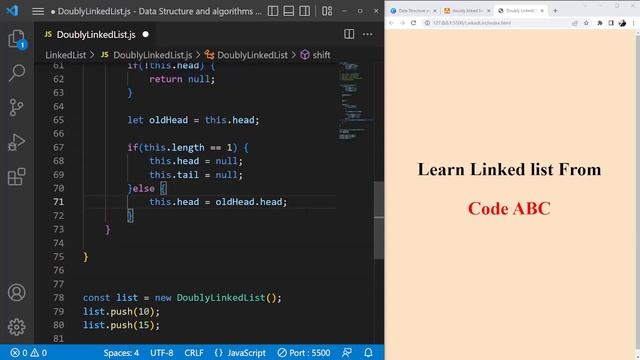Switch to the second browser tab
This screenshot has height=360, width=640.
coord(466,11)
